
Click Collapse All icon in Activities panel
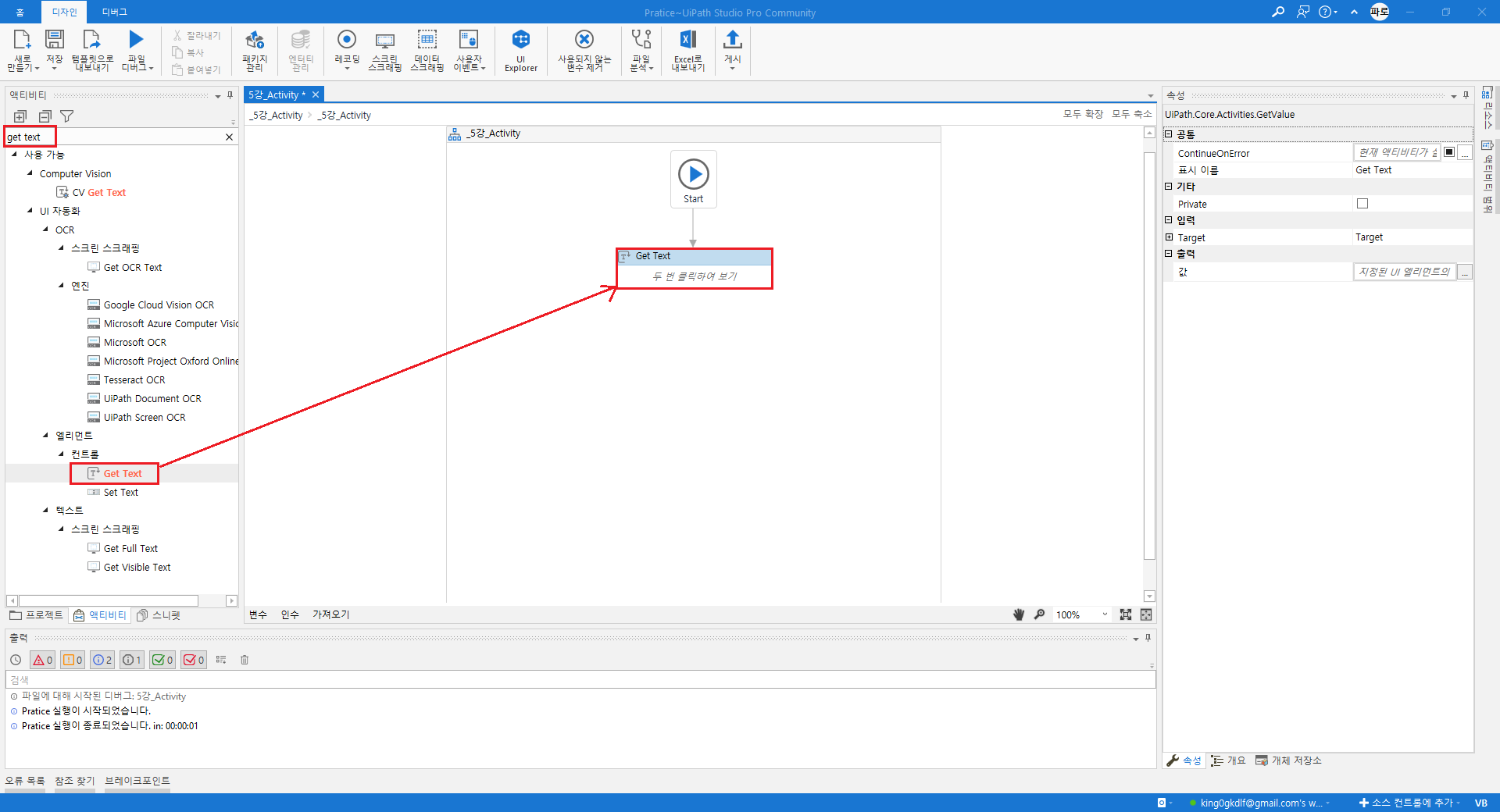click(45, 116)
